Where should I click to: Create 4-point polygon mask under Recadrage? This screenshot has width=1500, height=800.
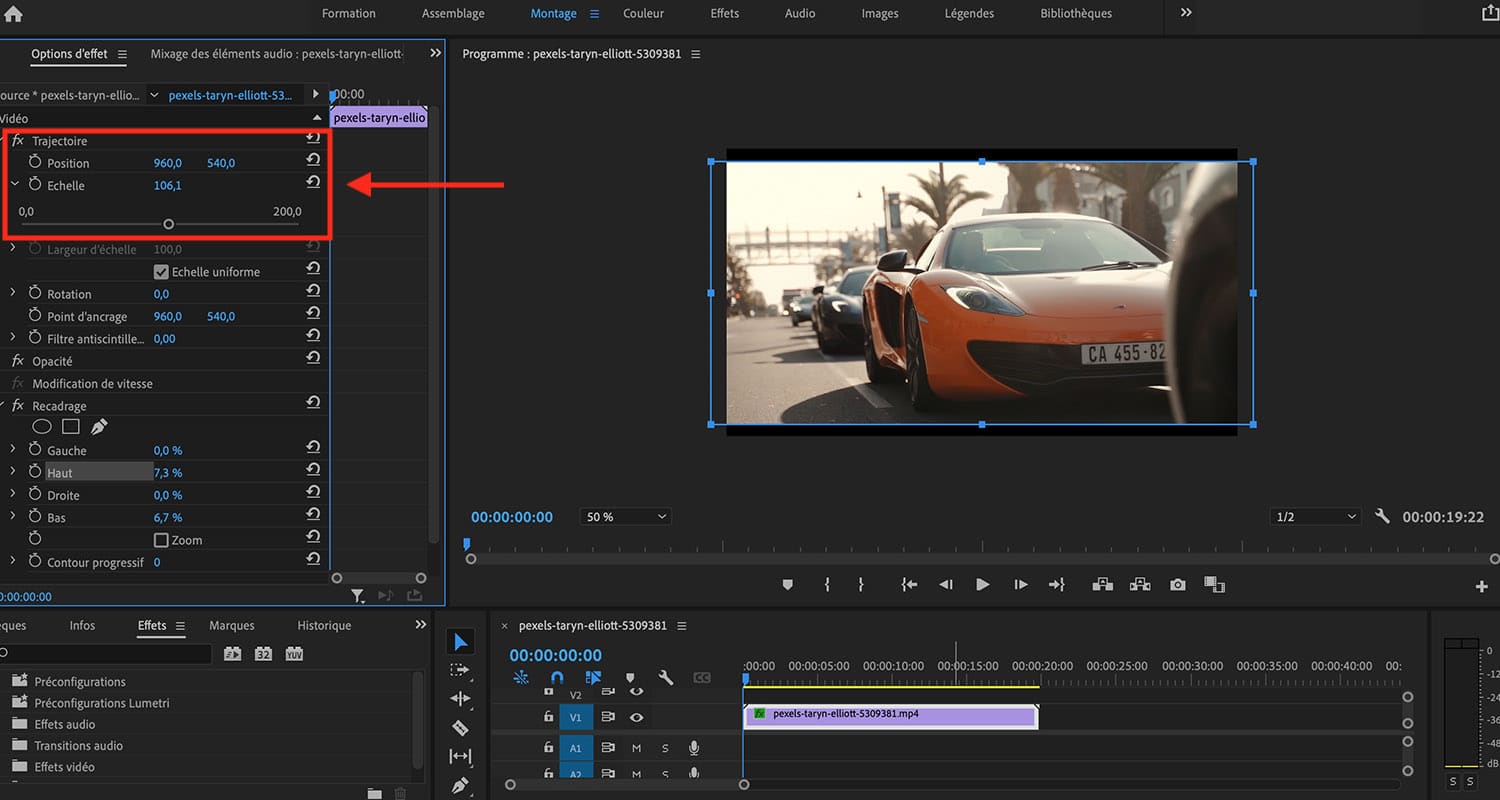71,427
